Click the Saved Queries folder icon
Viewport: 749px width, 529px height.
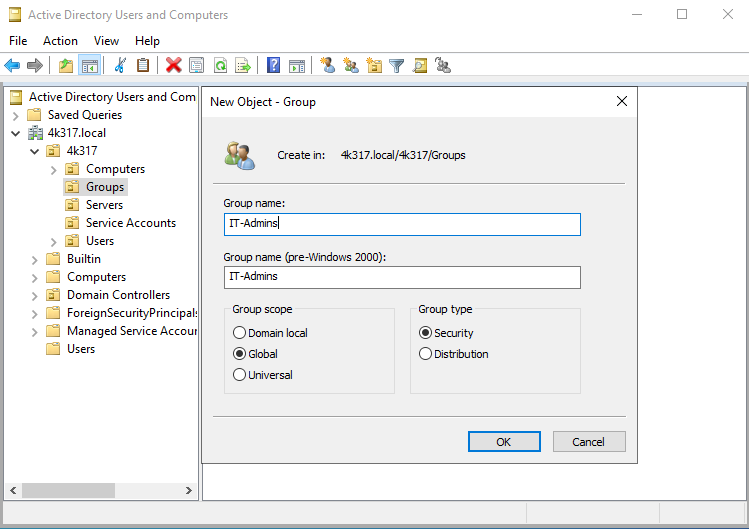34,115
